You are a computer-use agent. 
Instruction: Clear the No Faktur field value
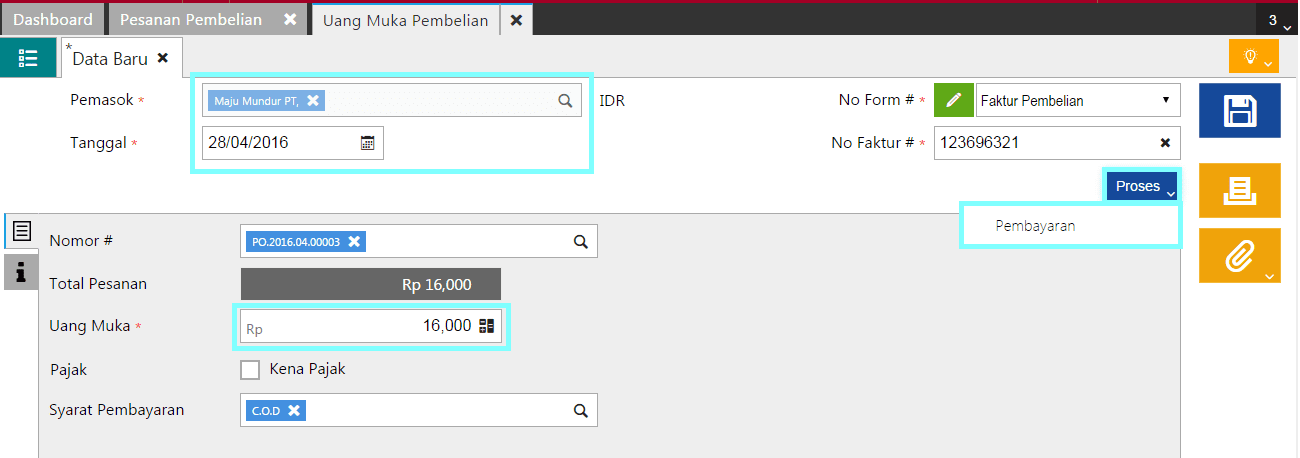pyautogui.click(x=1165, y=143)
